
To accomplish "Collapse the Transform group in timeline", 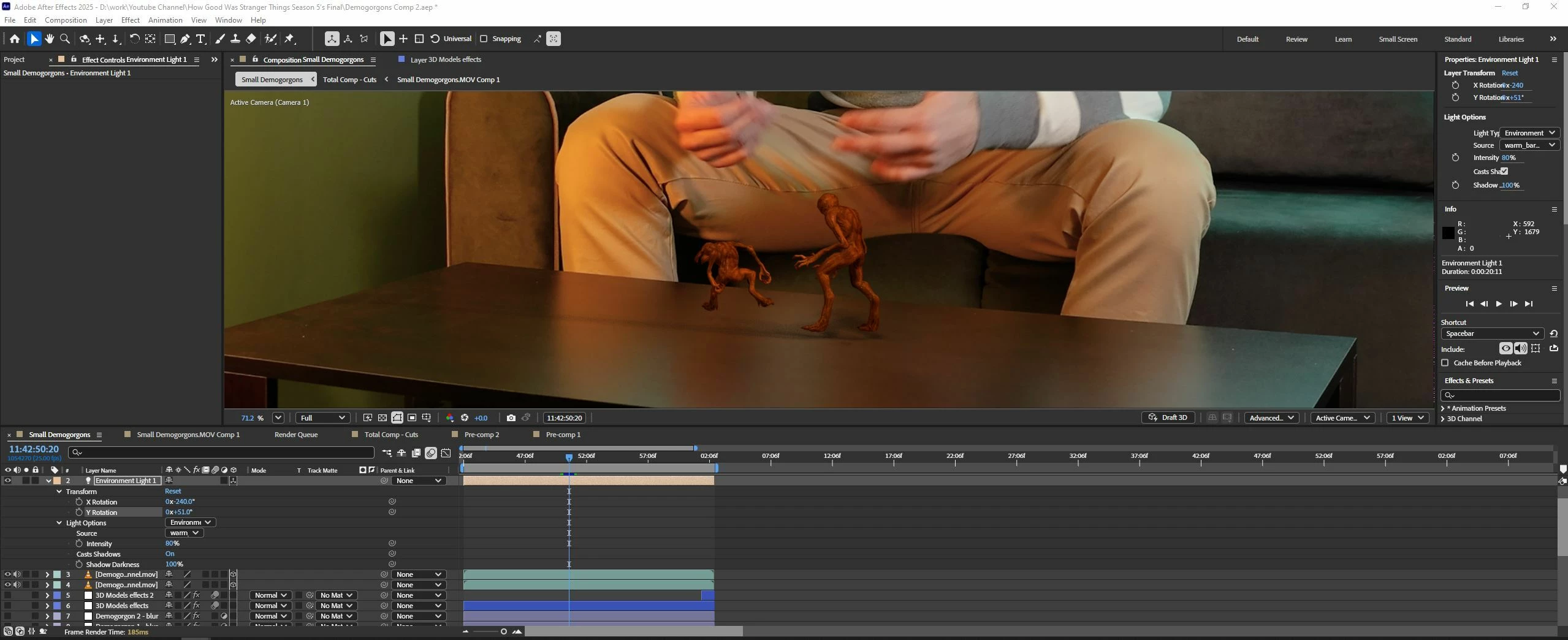I will pos(59,491).
